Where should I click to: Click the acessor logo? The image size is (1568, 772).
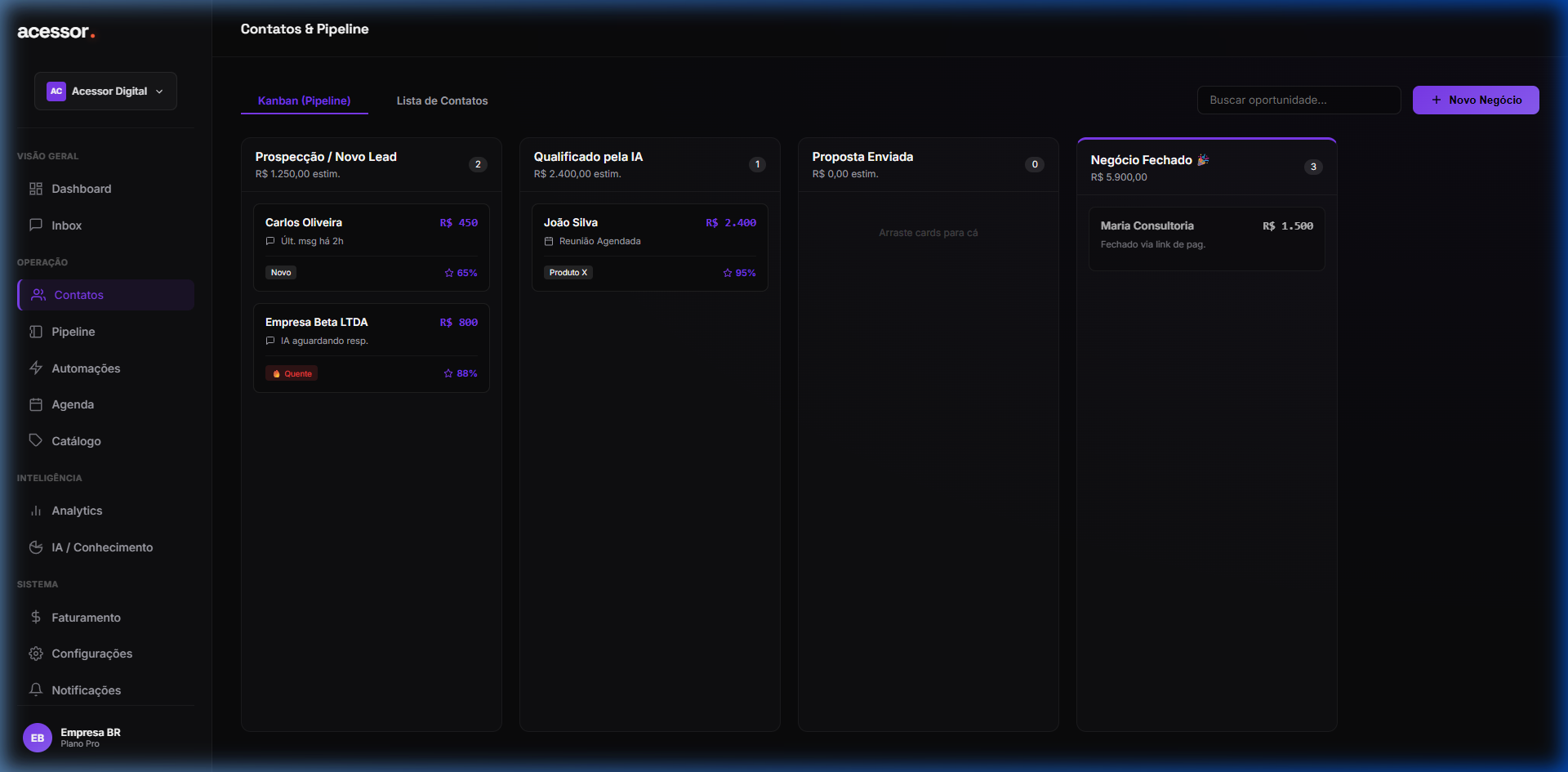(x=56, y=32)
